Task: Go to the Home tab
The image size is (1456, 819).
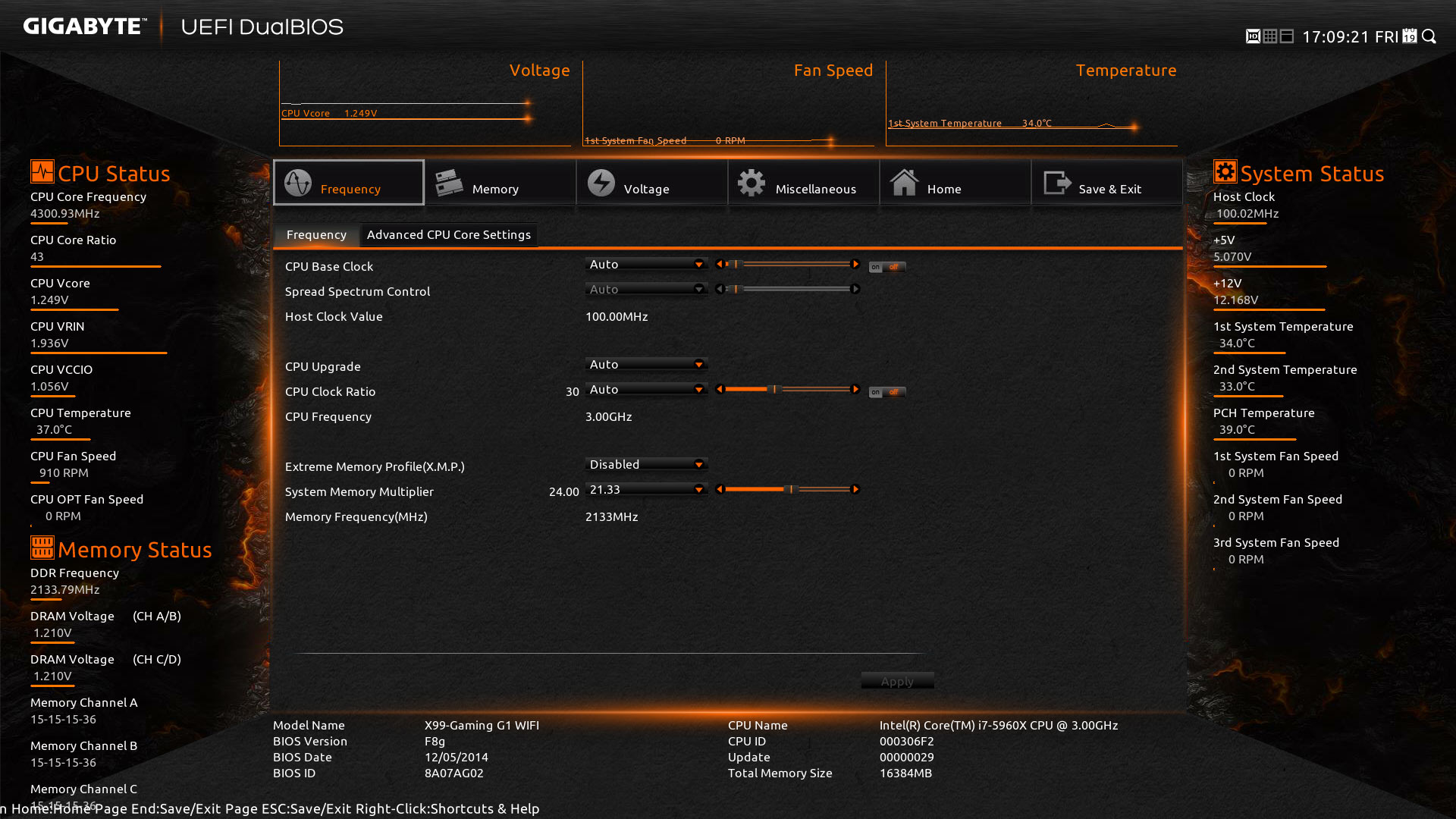Action: point(955,183)
